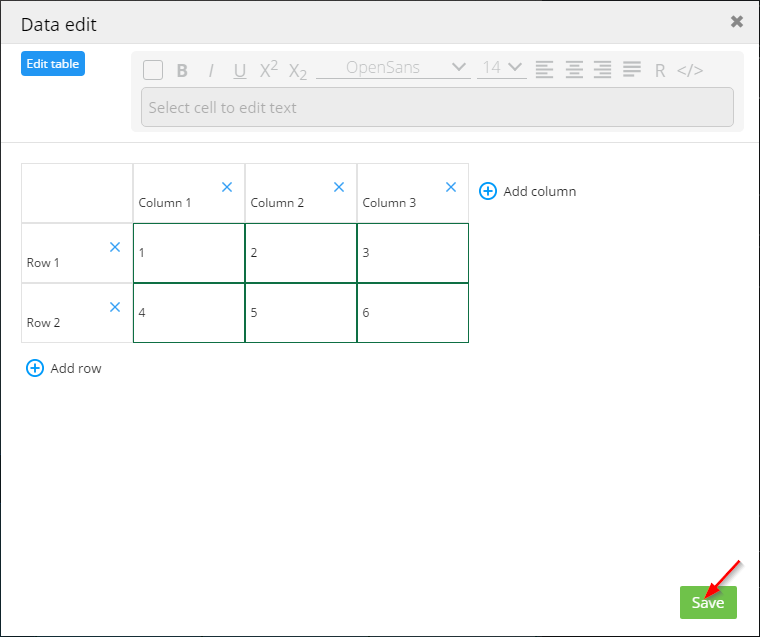This screenshot has height=637, width=760.
Task: Align text left
Action: coord(544,69)
